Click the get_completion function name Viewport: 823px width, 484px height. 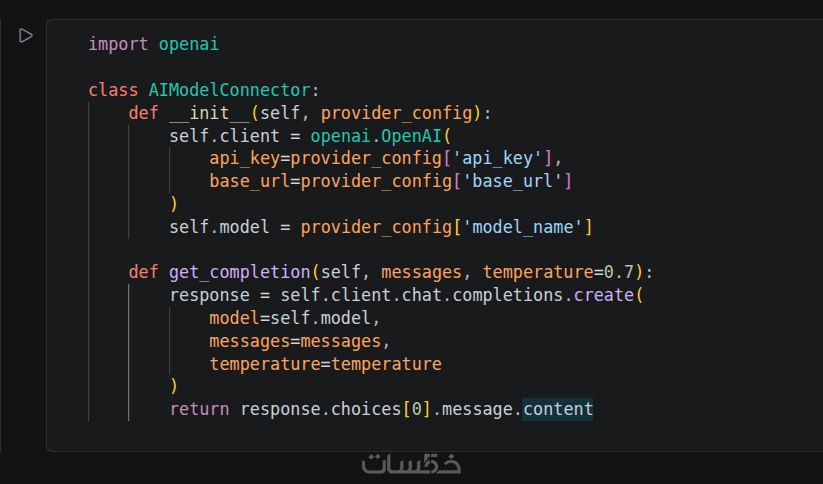pyautogui.click(x=240, y=272)
